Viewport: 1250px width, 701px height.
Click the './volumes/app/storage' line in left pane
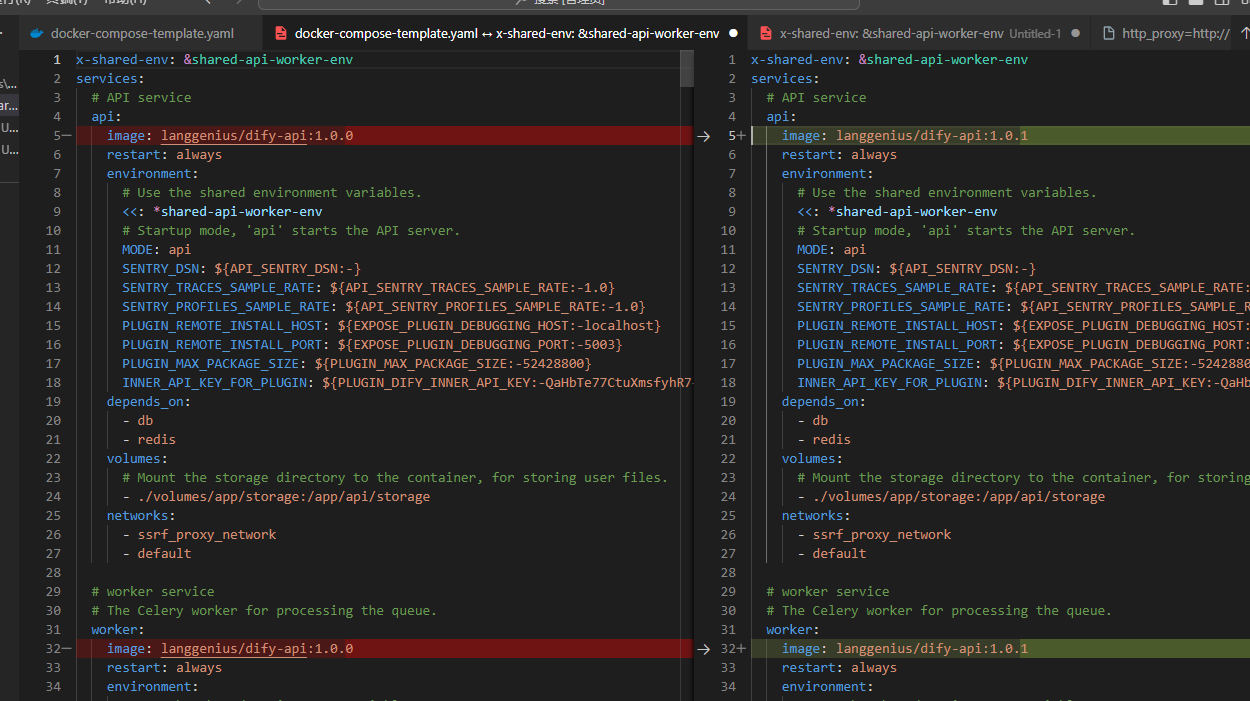pyautogui.click(x=276, y=496)
